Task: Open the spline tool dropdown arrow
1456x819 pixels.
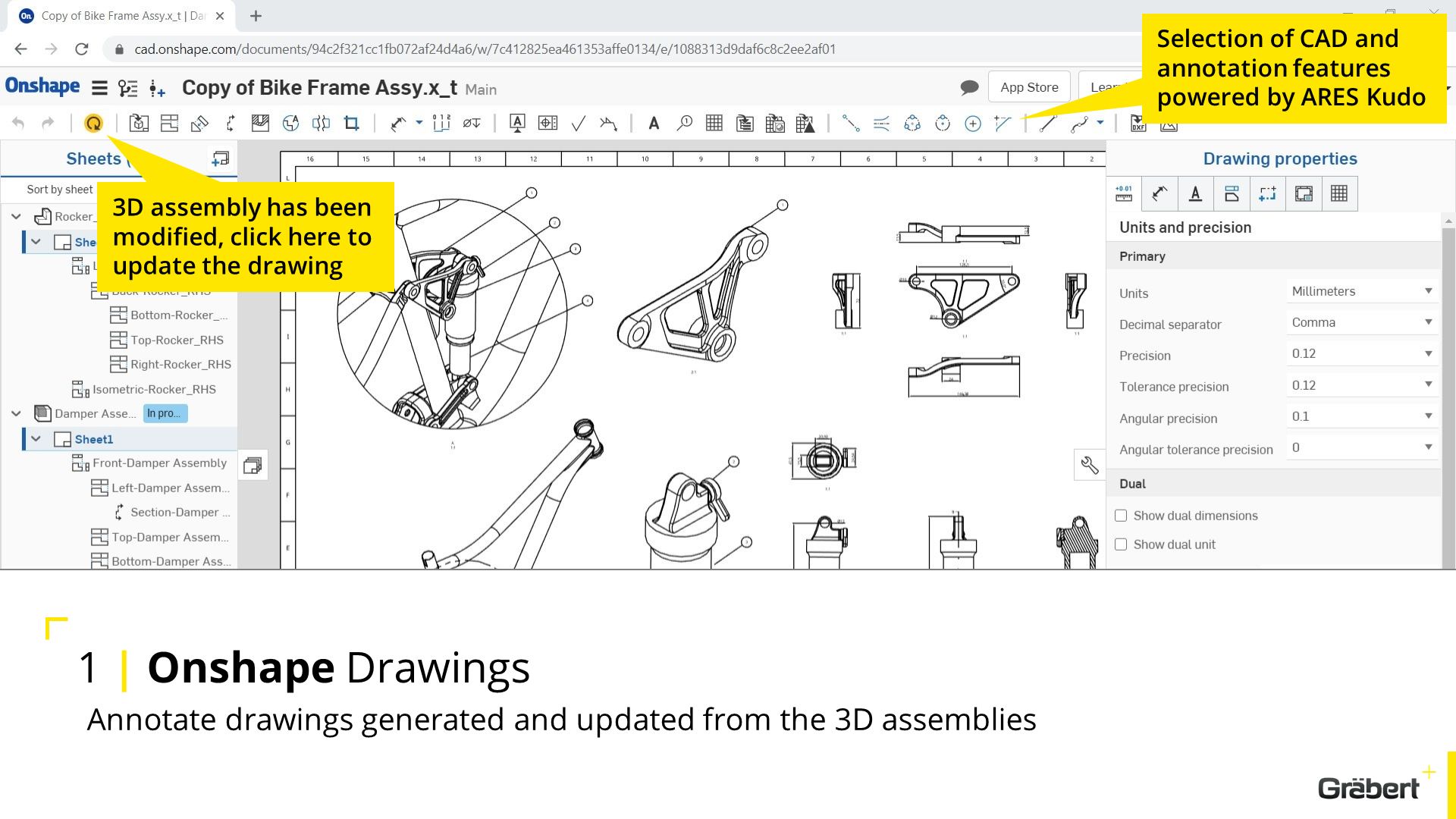Action: click(1100, 122)
